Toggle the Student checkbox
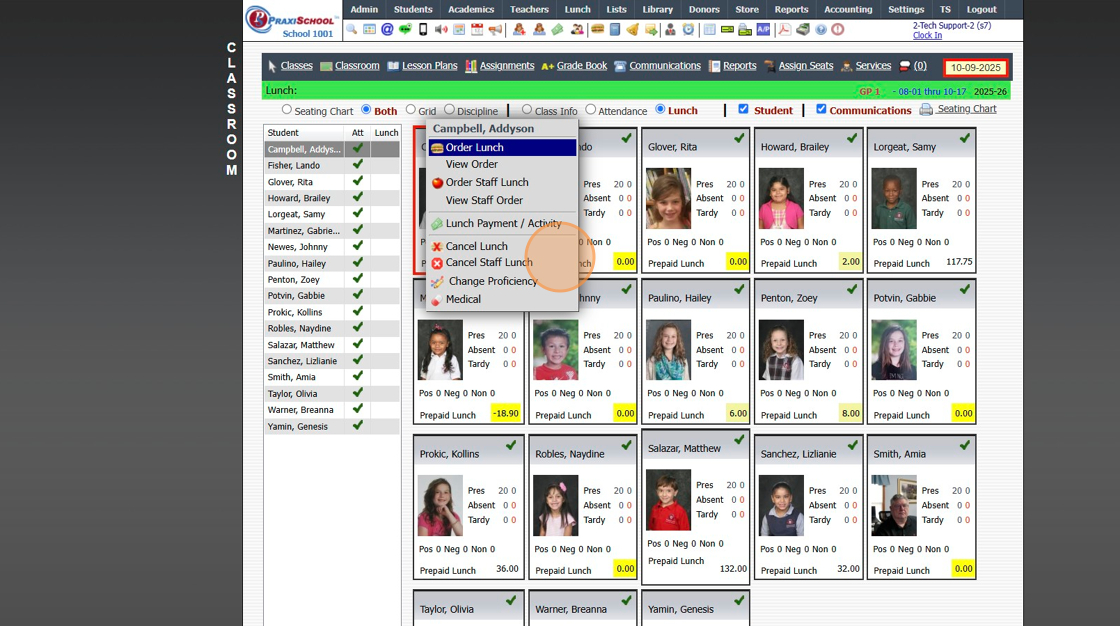This screenshot has height=626, width=1120. [x=744, y=109]
